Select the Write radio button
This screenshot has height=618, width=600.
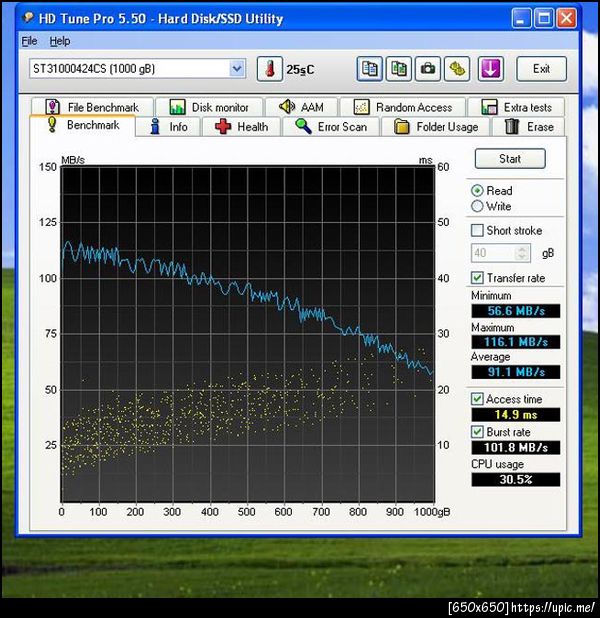pyautogui.click(x=477, y=206)
